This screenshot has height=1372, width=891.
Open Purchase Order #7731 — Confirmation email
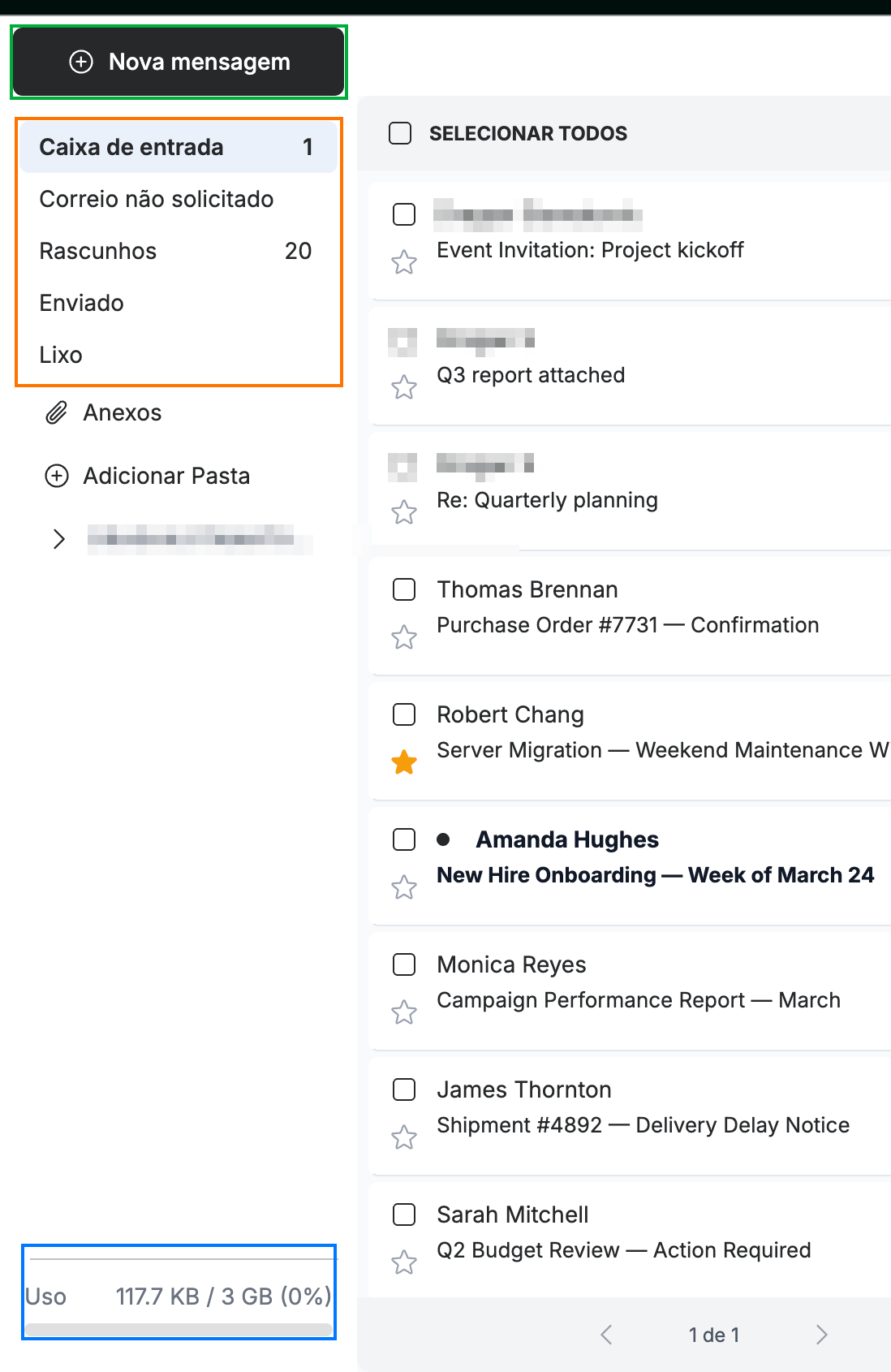628,625
